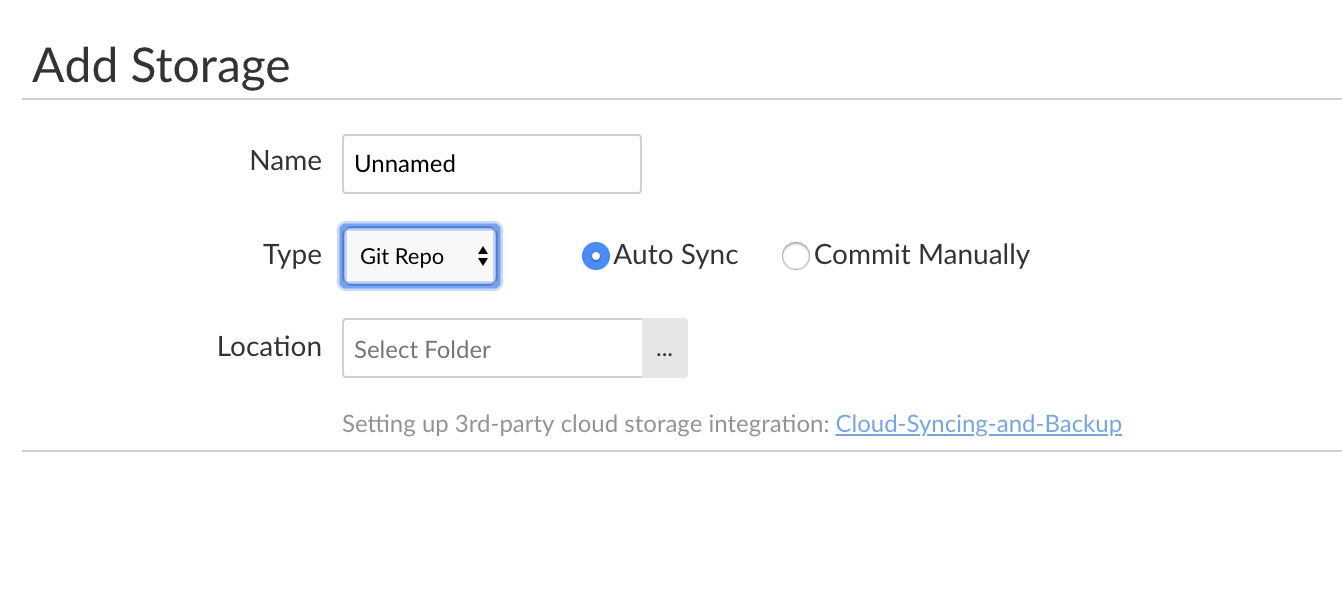
Task: Click the "Git Repo" text in selector
Action: click(x=402, y=257)
